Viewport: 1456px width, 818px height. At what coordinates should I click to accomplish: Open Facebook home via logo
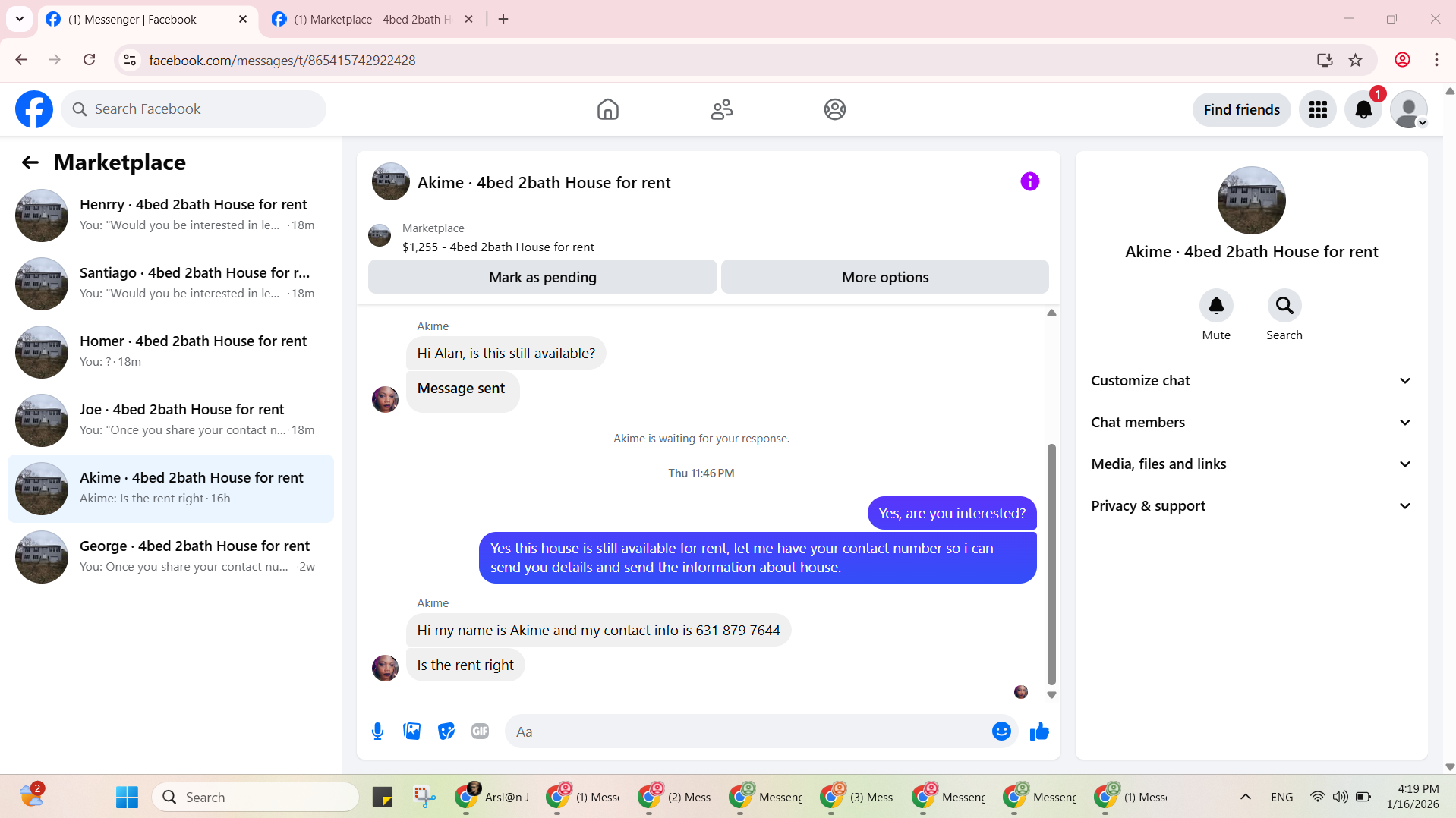[x=34, y=109]
